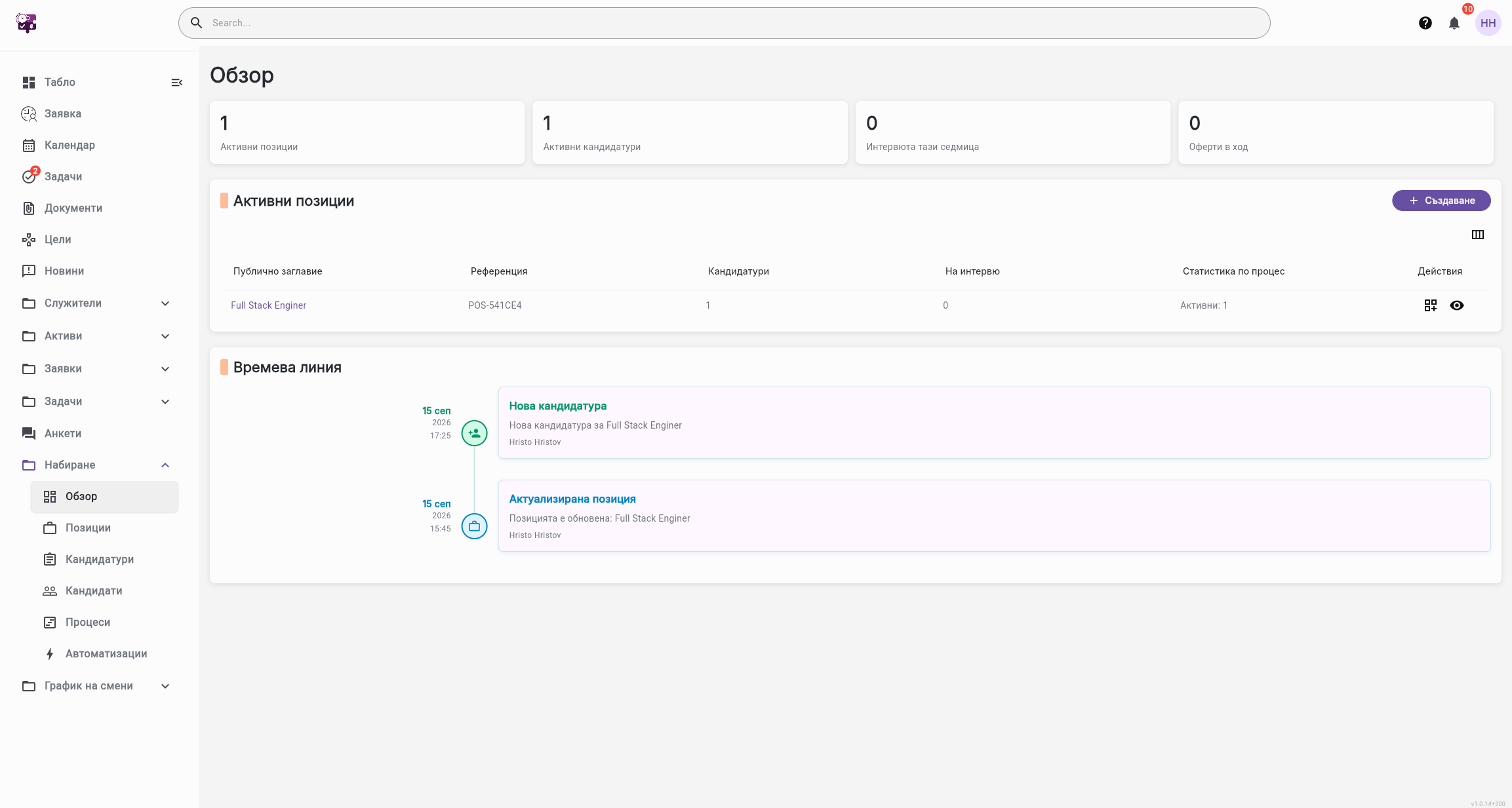Collapse the Набиране section chevron
The height and width of the screenshot is (808, 1512).
[165, 465]
